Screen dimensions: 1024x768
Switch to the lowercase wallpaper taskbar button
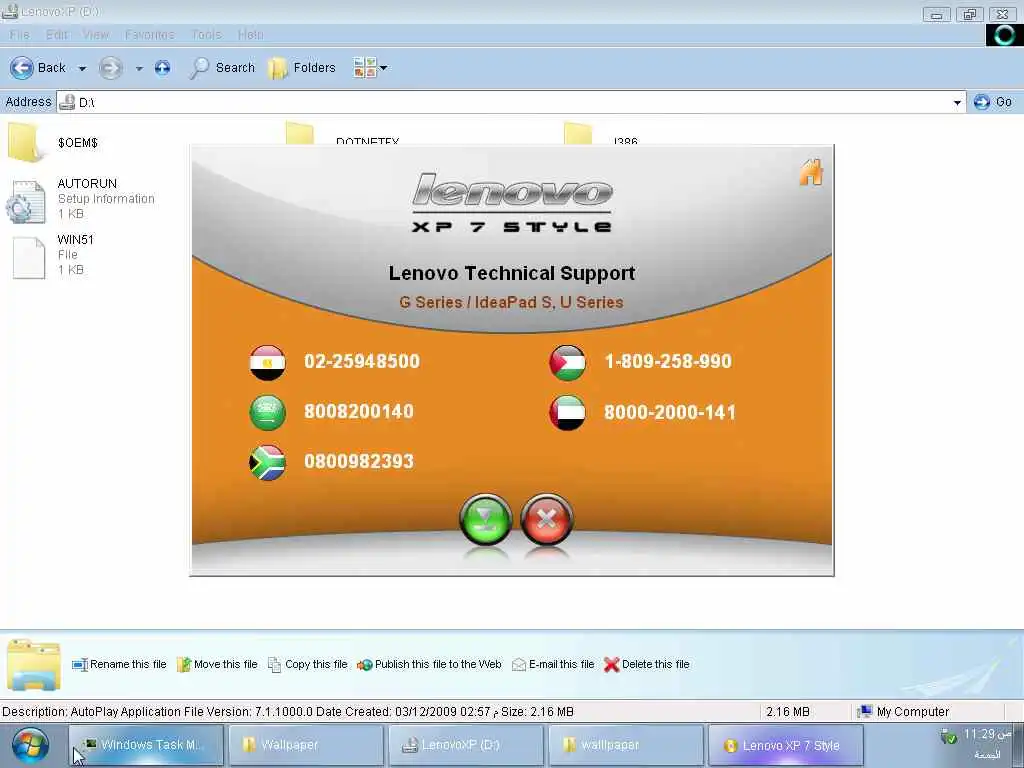click(626, 745)
